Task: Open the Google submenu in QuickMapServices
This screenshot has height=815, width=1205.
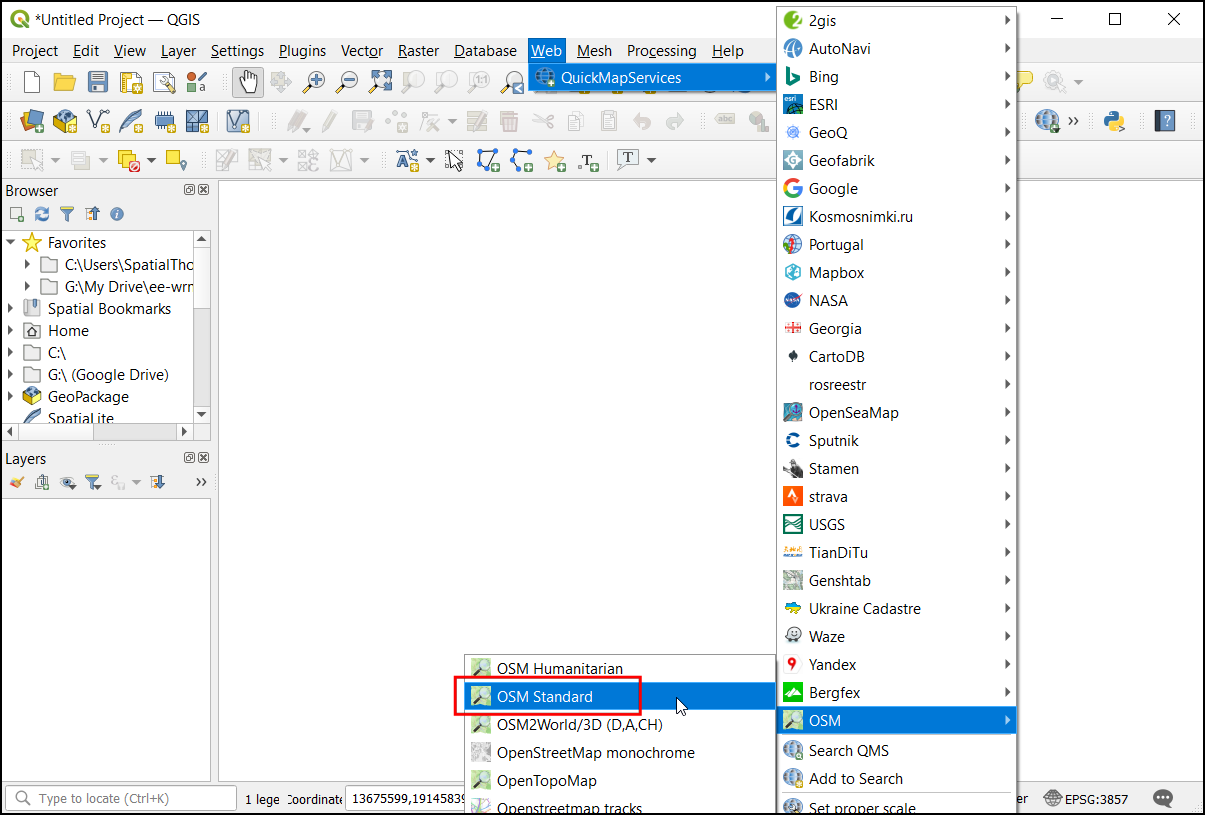Action: [897, 189]
